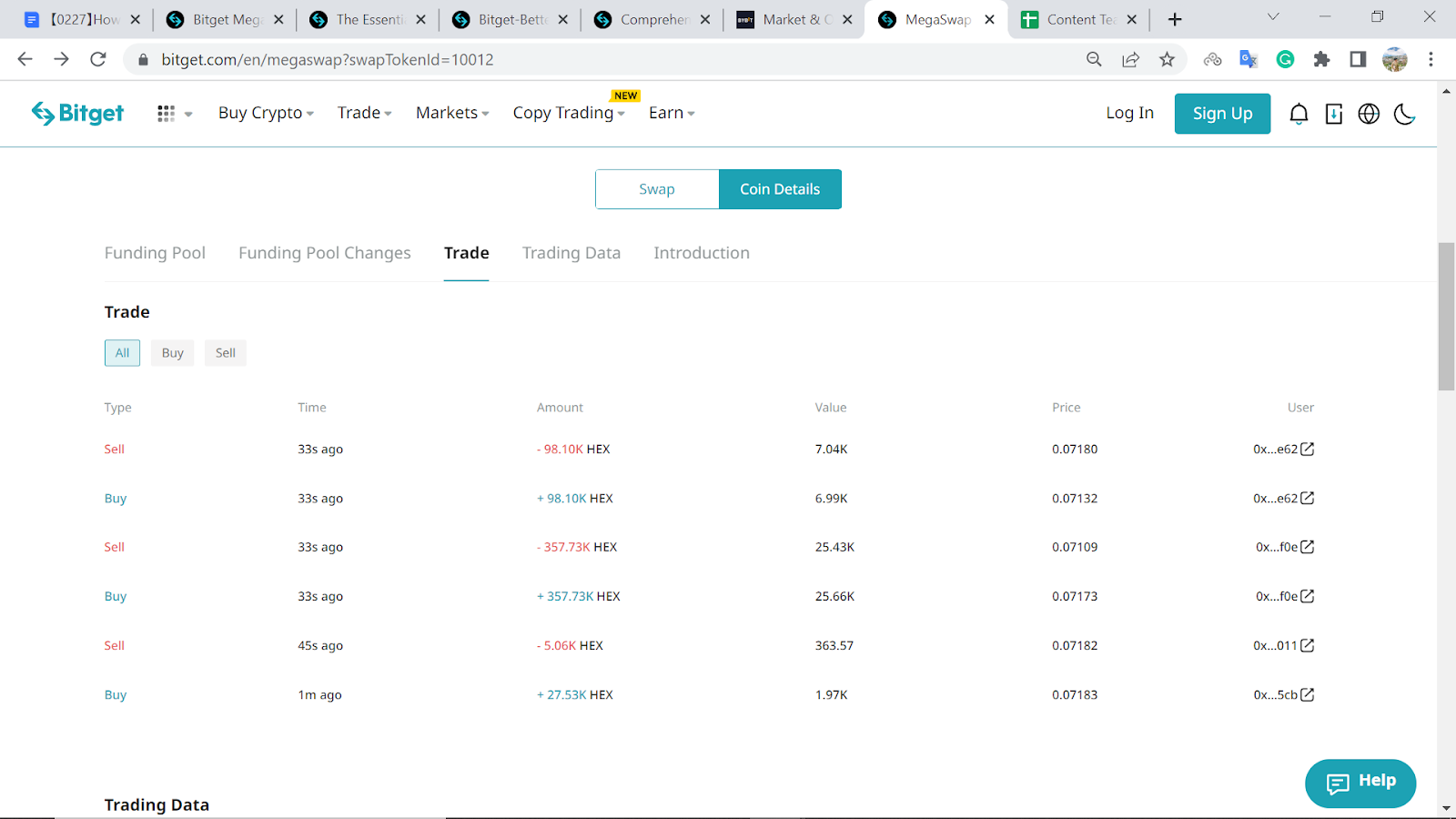Open the Funding Pool Changes tab

coord(325,253)
